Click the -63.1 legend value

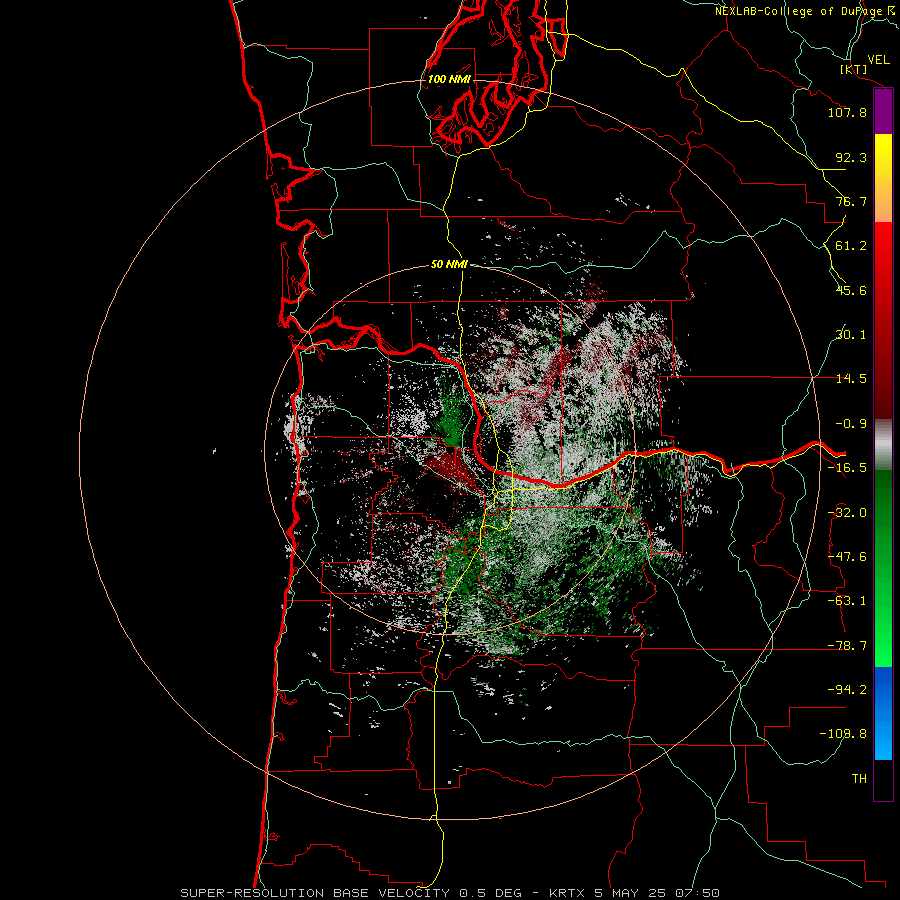(847, 601)
